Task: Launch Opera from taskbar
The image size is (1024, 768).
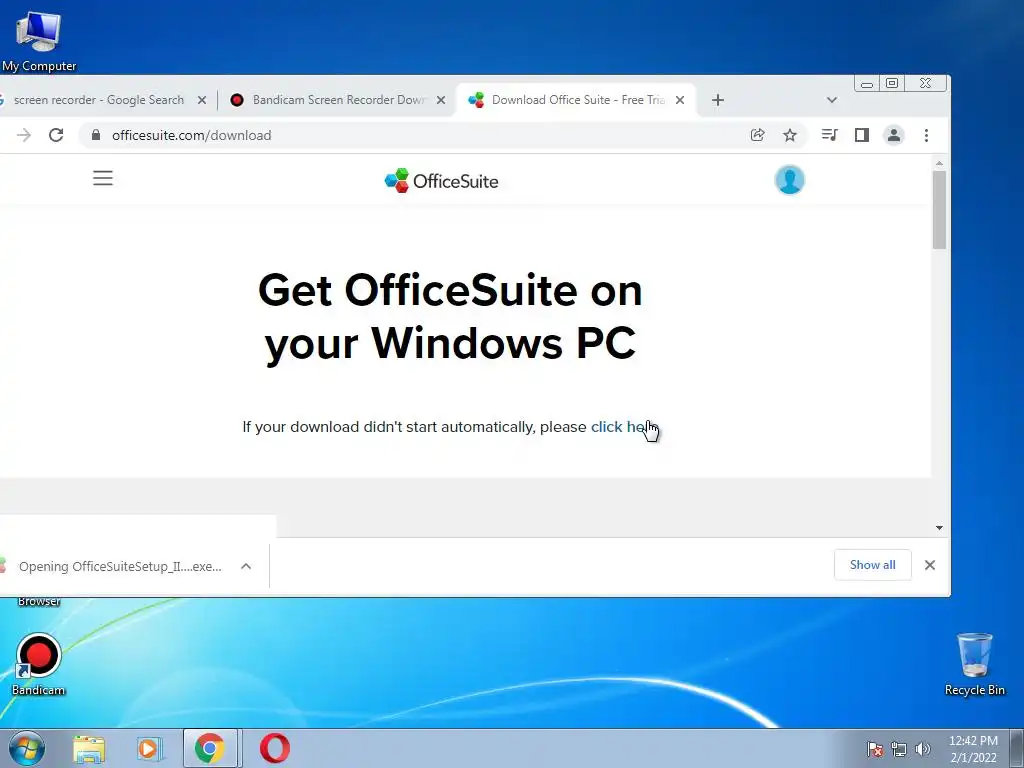Action: coord(275,748)
